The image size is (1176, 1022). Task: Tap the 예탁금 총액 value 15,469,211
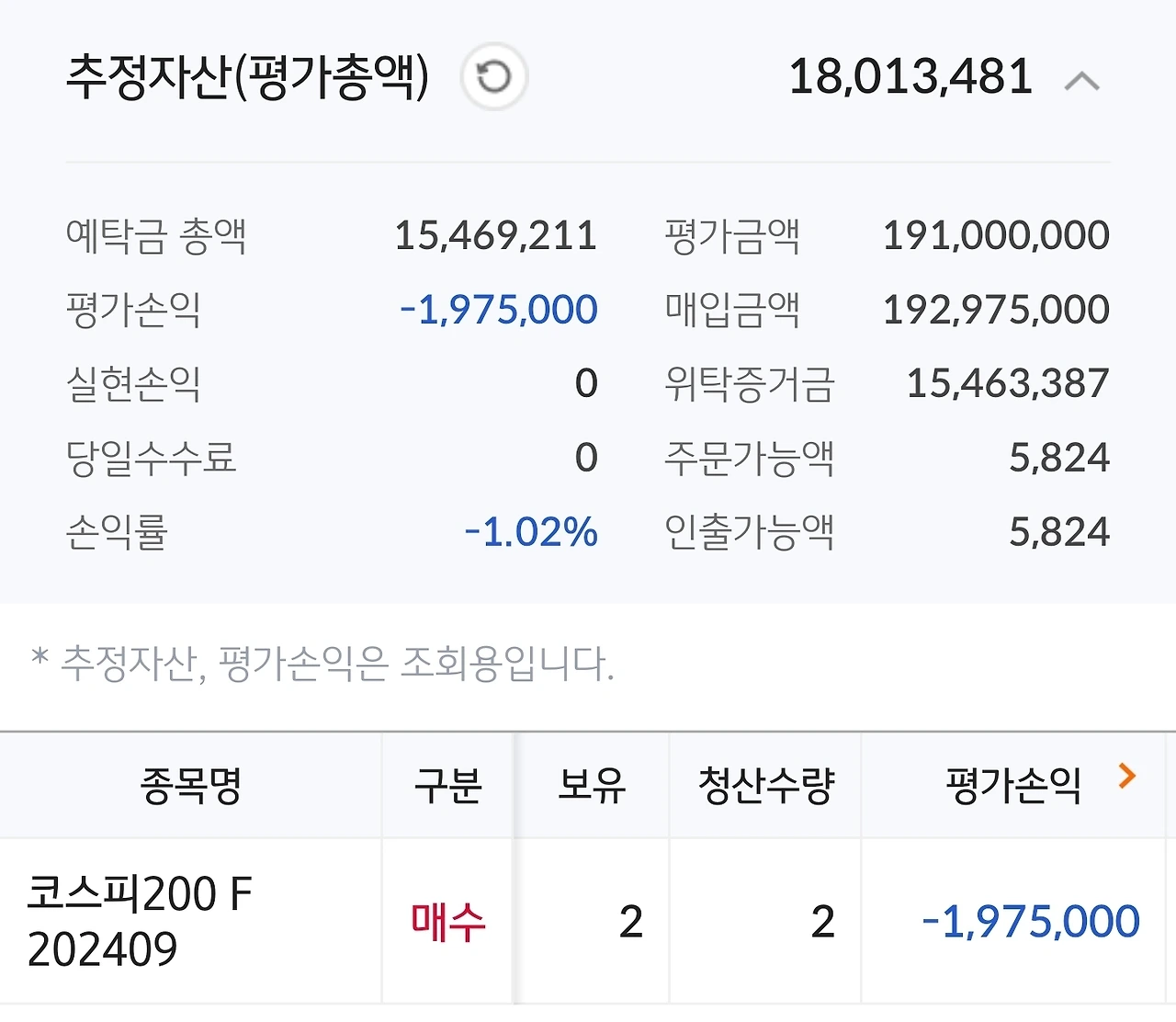[x=496, y=236]
